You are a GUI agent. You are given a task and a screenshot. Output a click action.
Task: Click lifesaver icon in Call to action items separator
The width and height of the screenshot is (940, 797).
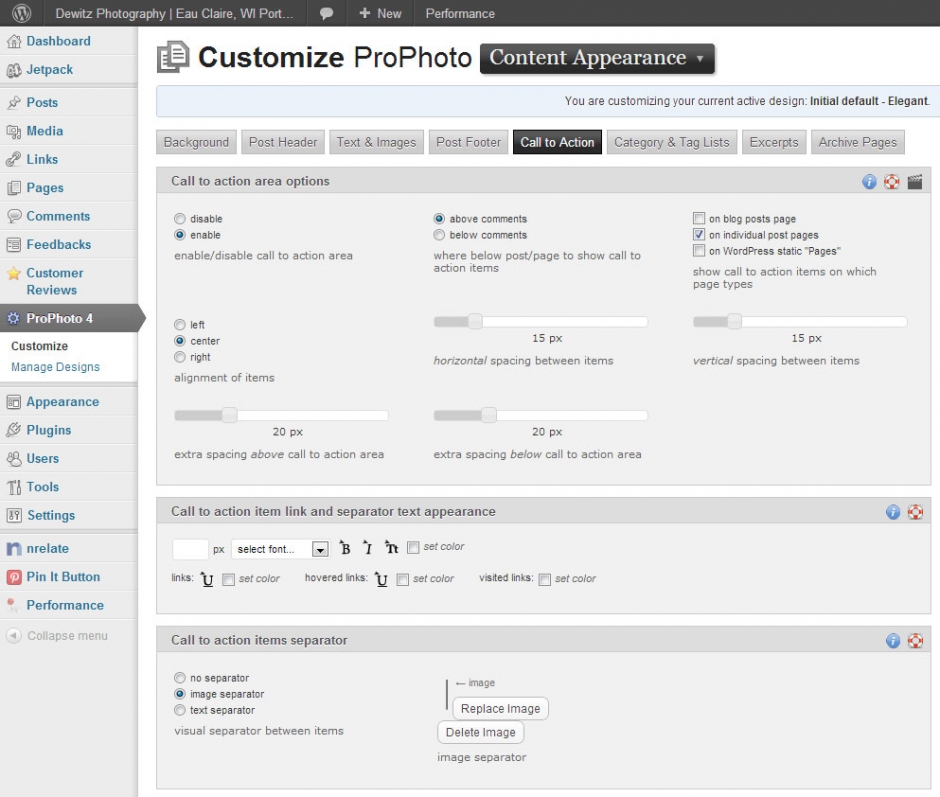pyautogui.click(x=915, y=640)
